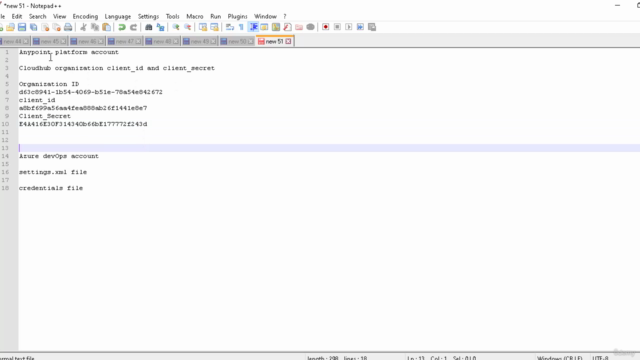Open the User Defined Language icon
640x360 pixels.
(x=264, y=27)
